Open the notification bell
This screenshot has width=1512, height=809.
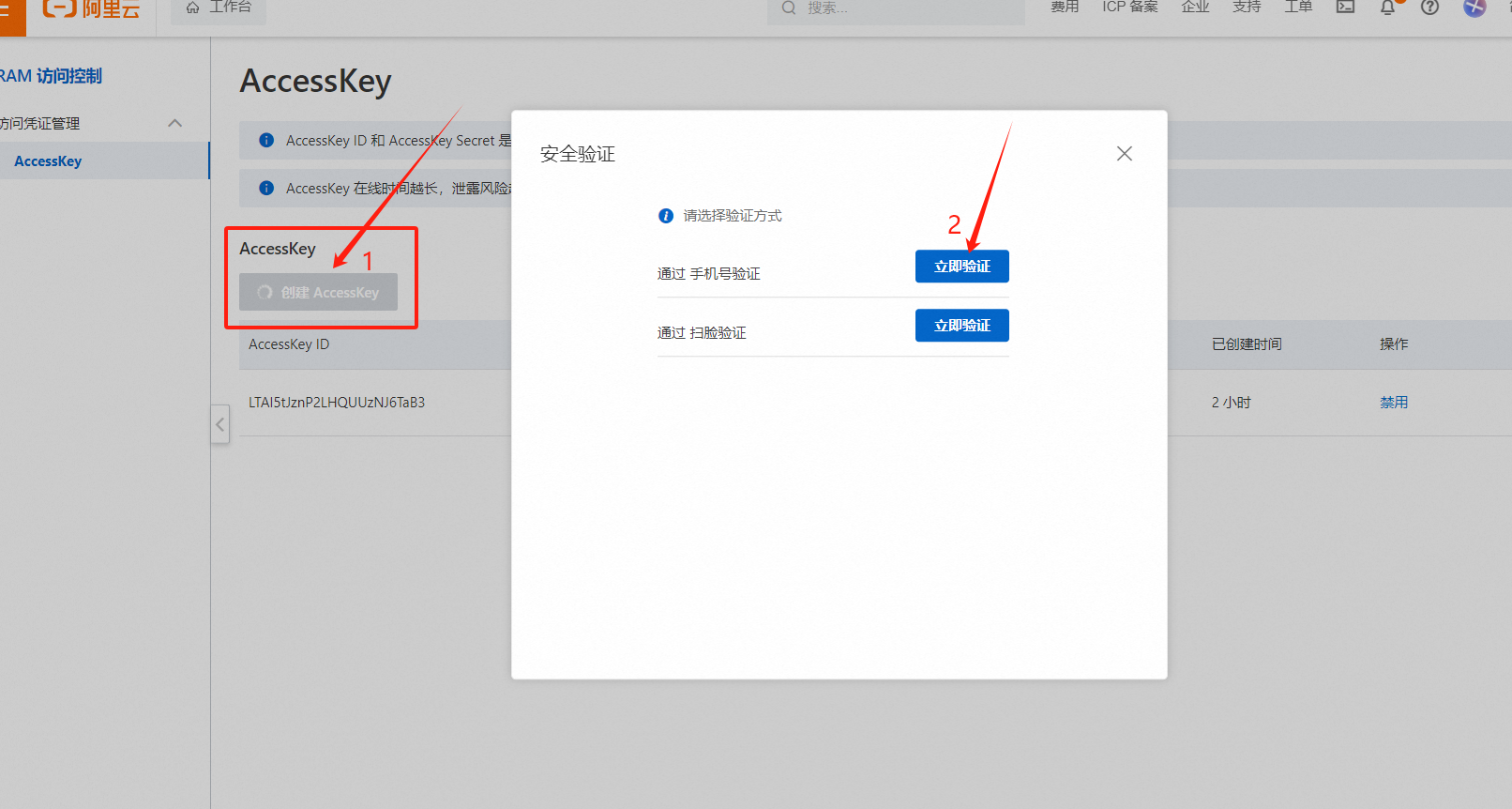tap(1388, 8)
